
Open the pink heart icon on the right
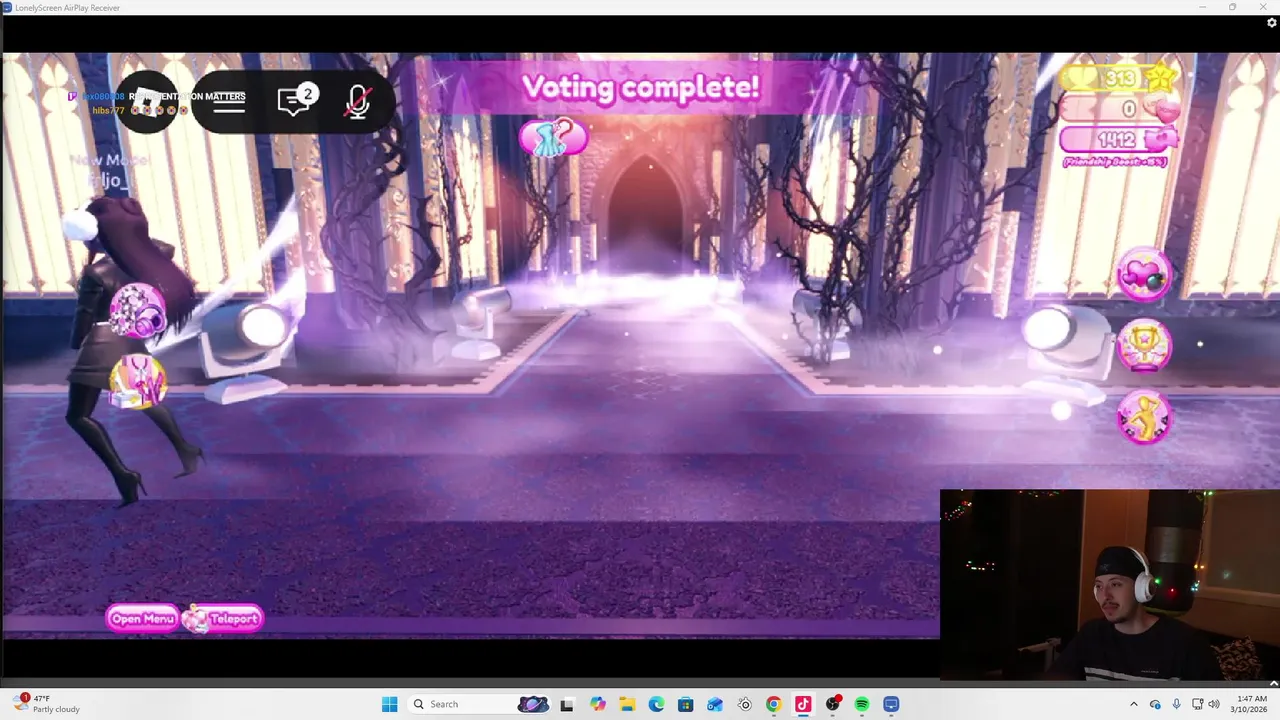1144,275
